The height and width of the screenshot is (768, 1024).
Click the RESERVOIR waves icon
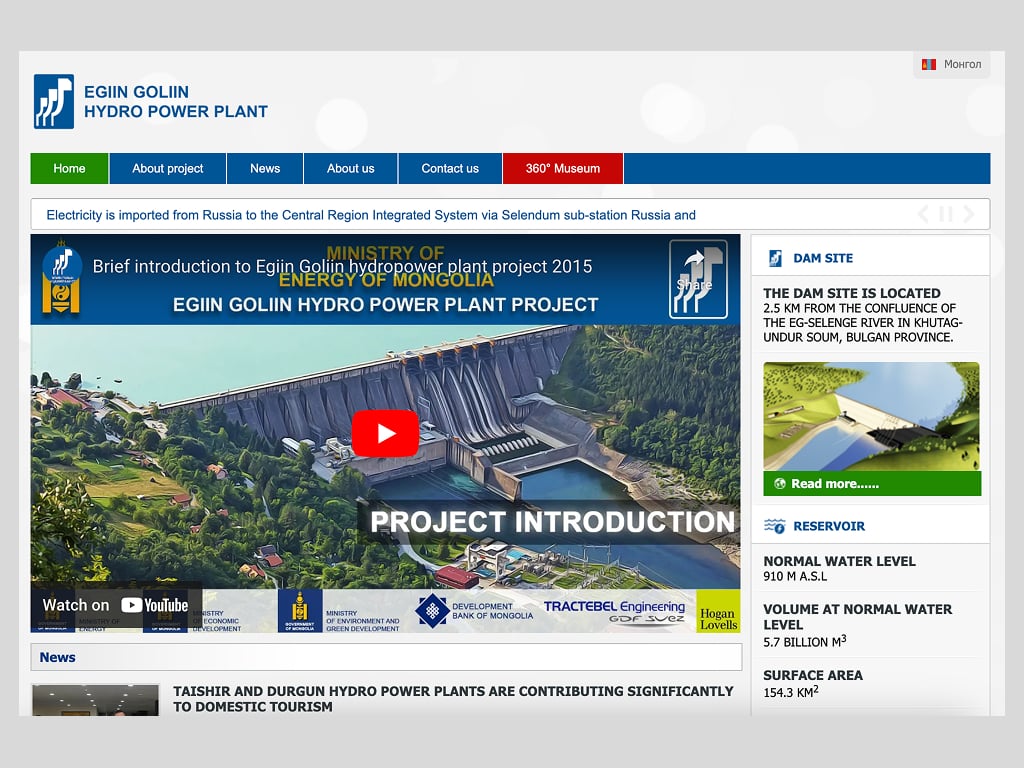[775, 524]
